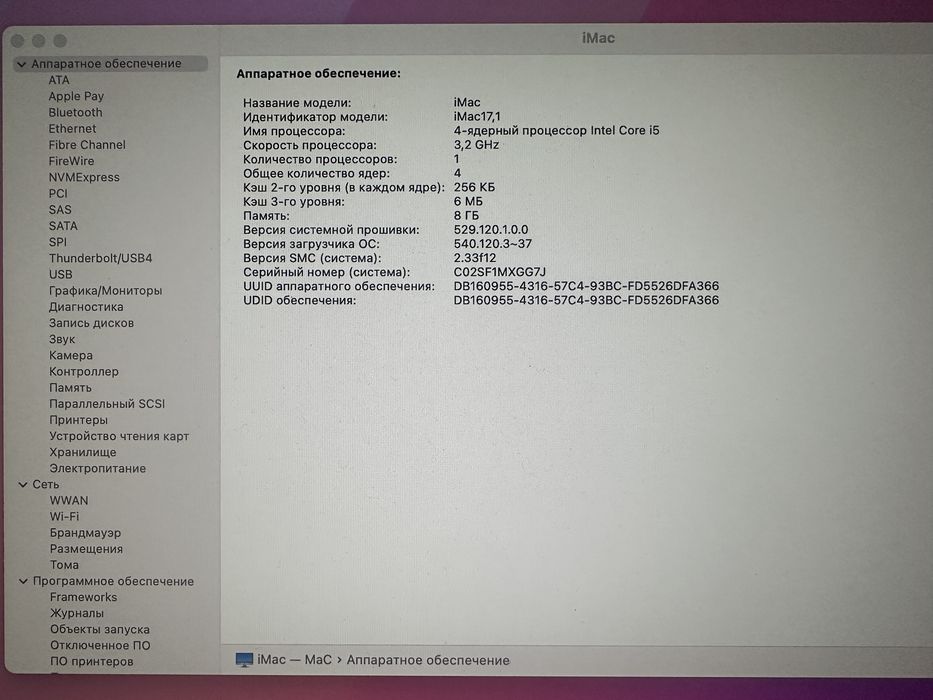933x700 pixels.
Task: Select WWAN under Сеть
Action: (x=69, y=501)
